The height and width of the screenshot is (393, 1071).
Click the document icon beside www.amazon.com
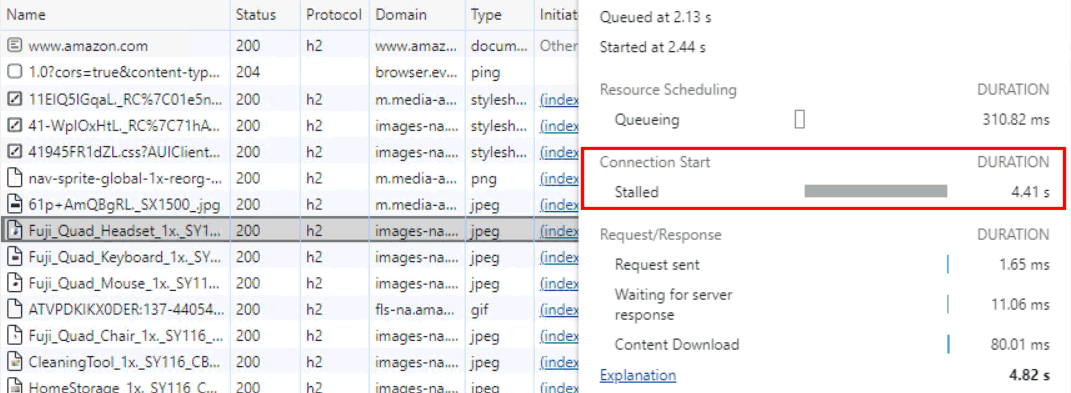click(x=14, y=46)
